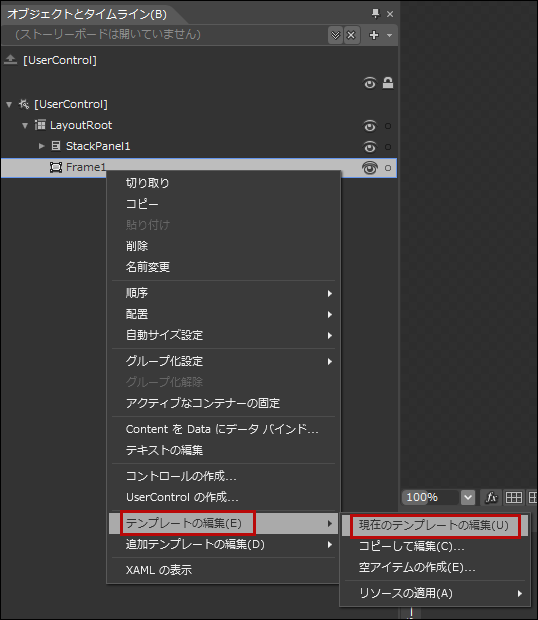Open the zoom 100% dropdown arrow
This screenshot has height=620, width=538.
(468, 497)
